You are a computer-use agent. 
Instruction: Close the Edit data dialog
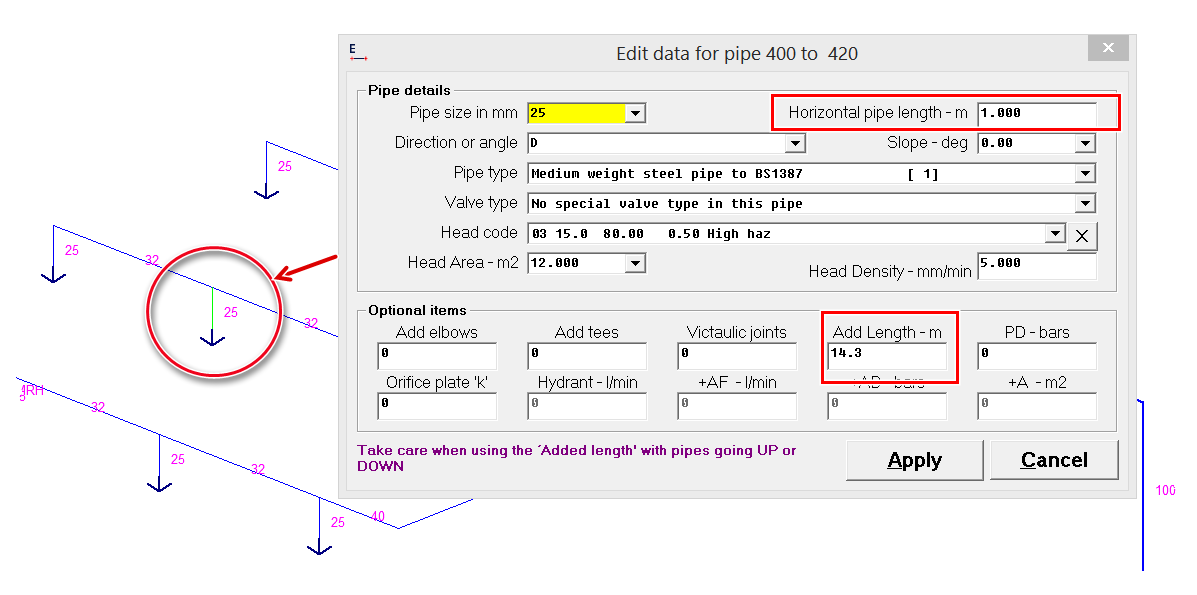click(x=1108, y=49)
